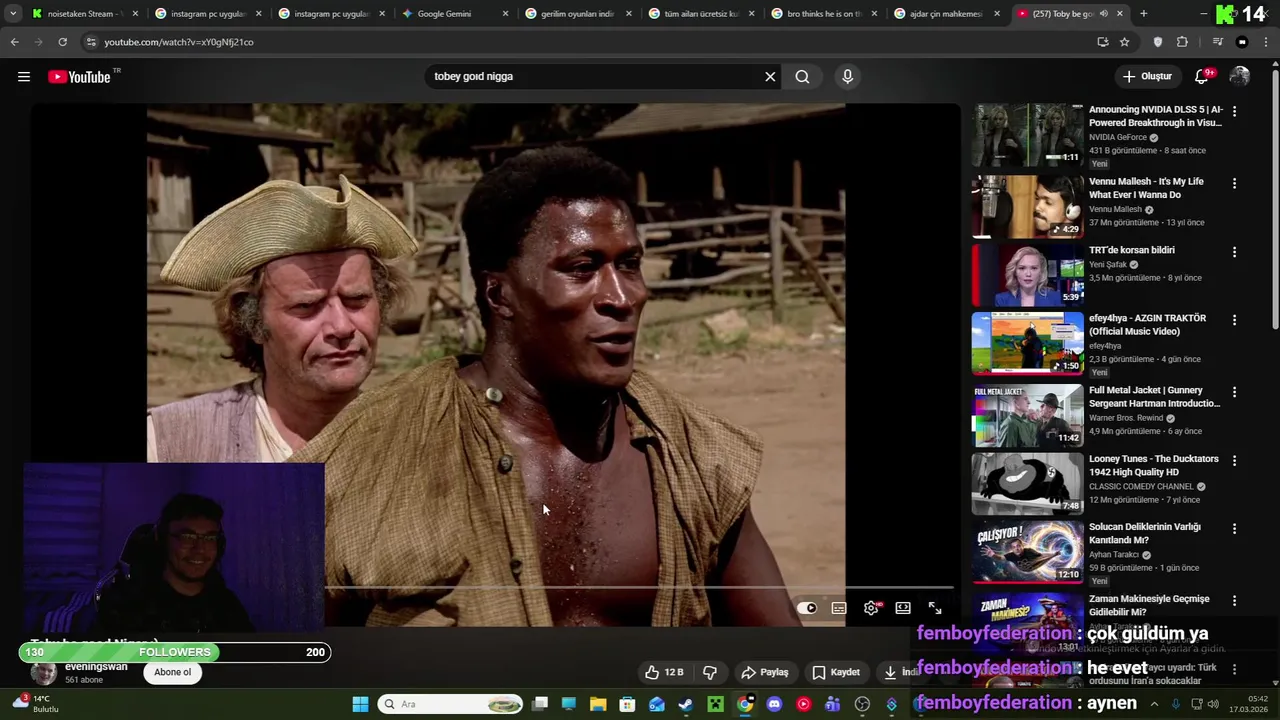
Task: Reload the YouTube page
Action: pyautogui.click(x=62, y=42)
